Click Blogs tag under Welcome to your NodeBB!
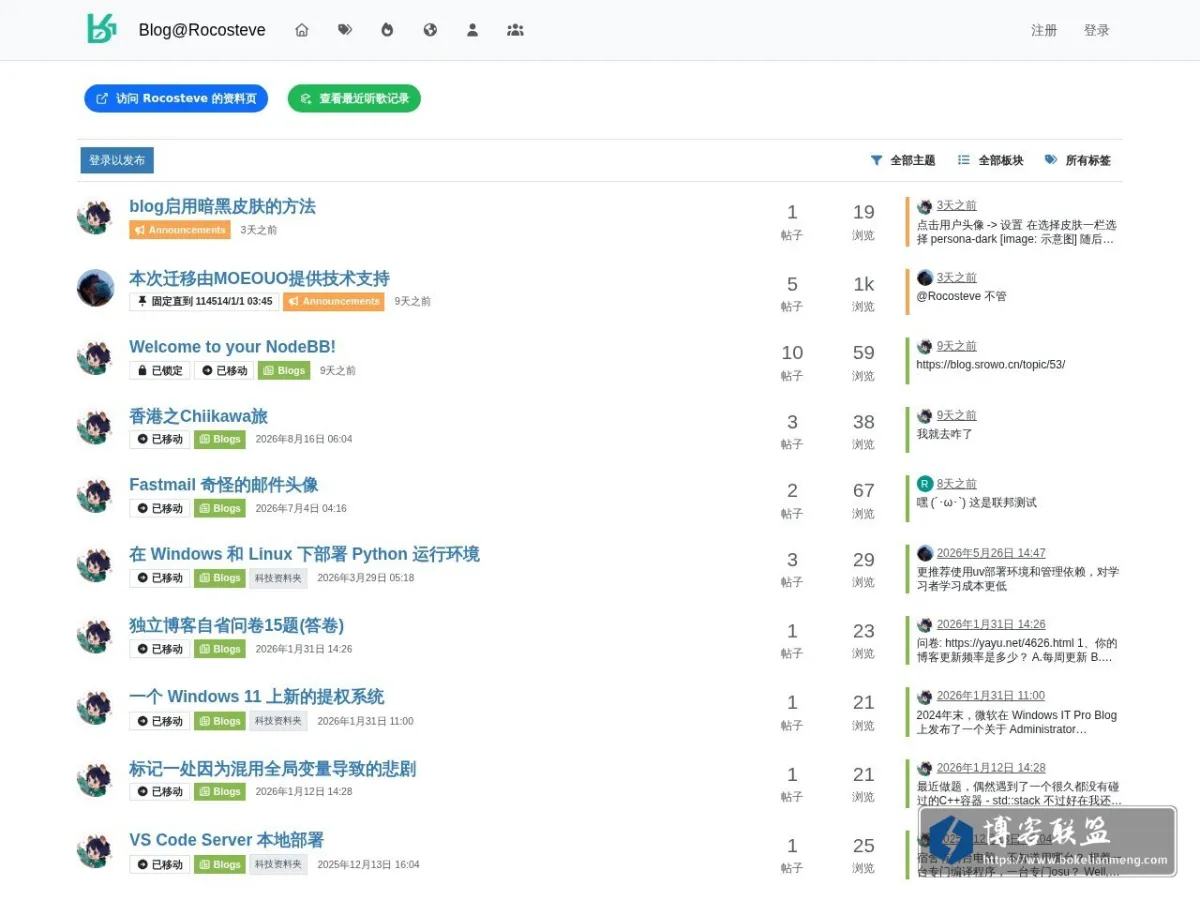1200x900 pixels. coord(284,370)
